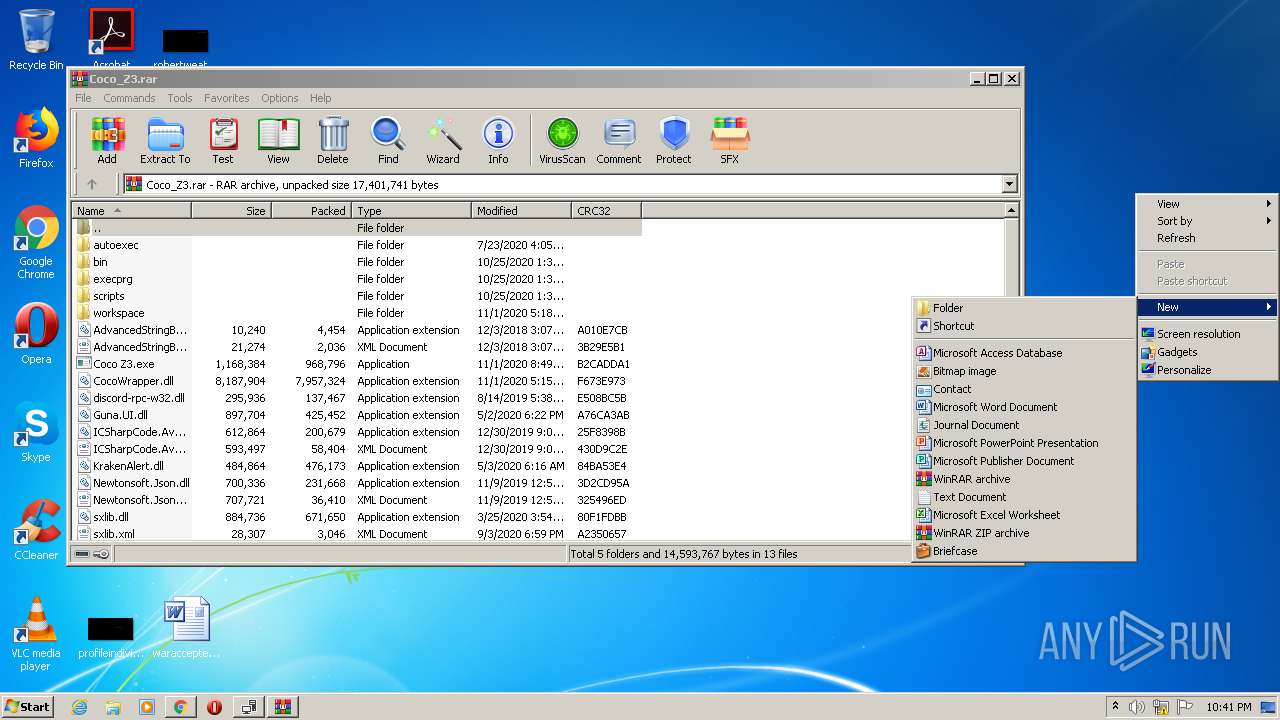Open the volume icon in system tray
Screen dimensions: 1280x720
click(x=1138, y=707)
